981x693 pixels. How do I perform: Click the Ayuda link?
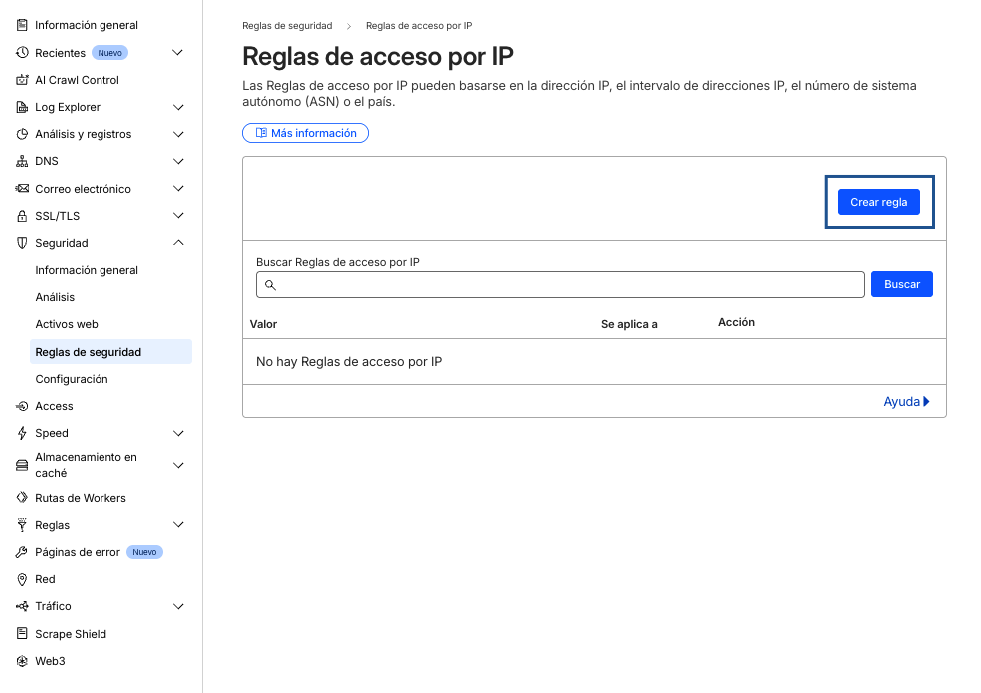903,401
